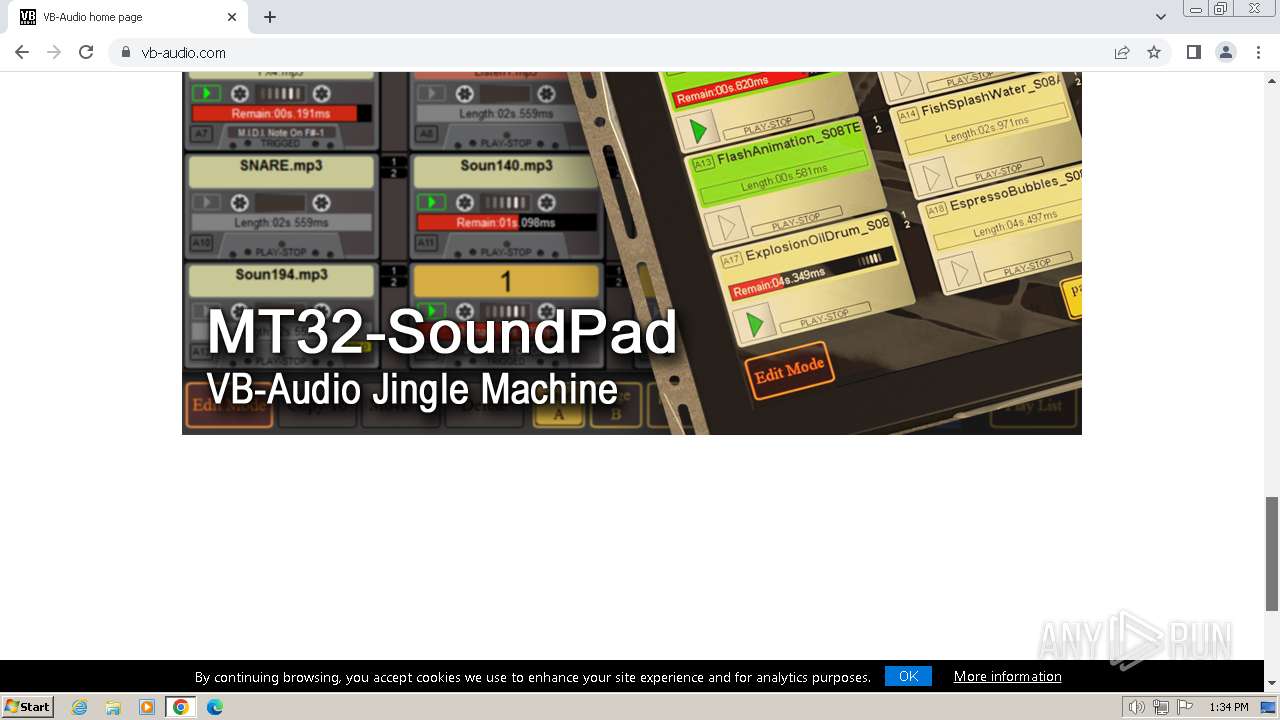Click the Soun194.mp3 pad label
Image resolution: width=1280 pixels, height=720 pixels.
pyautogui.click(x=281, y=274)
